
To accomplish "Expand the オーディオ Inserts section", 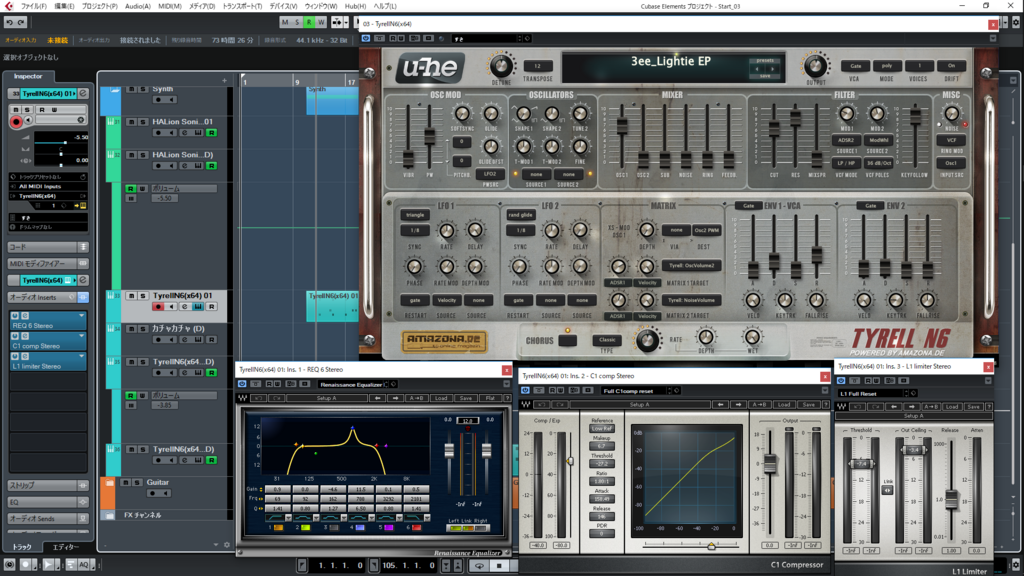I will point(48,297).
